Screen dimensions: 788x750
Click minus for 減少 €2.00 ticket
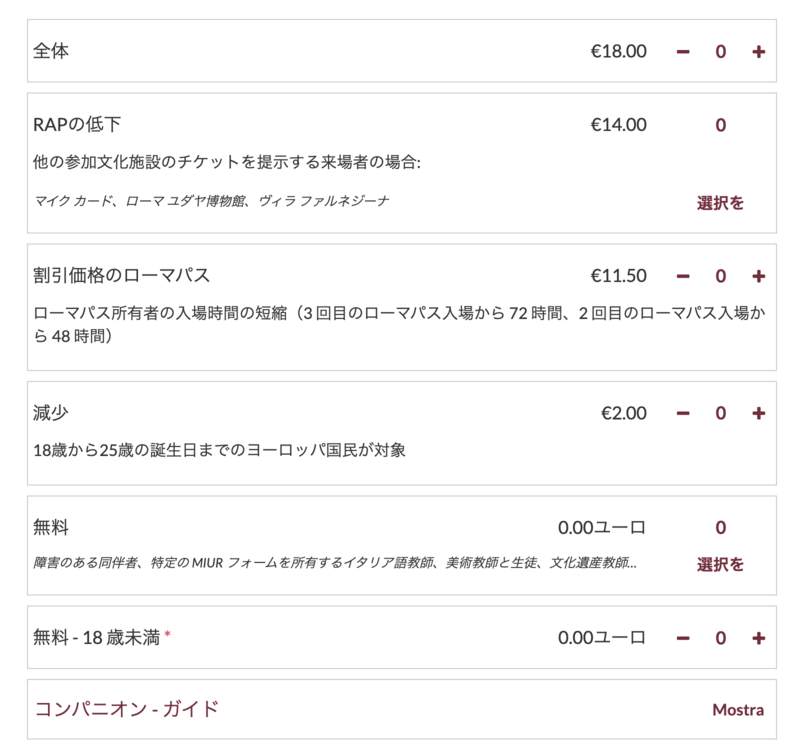click(x=683, y=413)
